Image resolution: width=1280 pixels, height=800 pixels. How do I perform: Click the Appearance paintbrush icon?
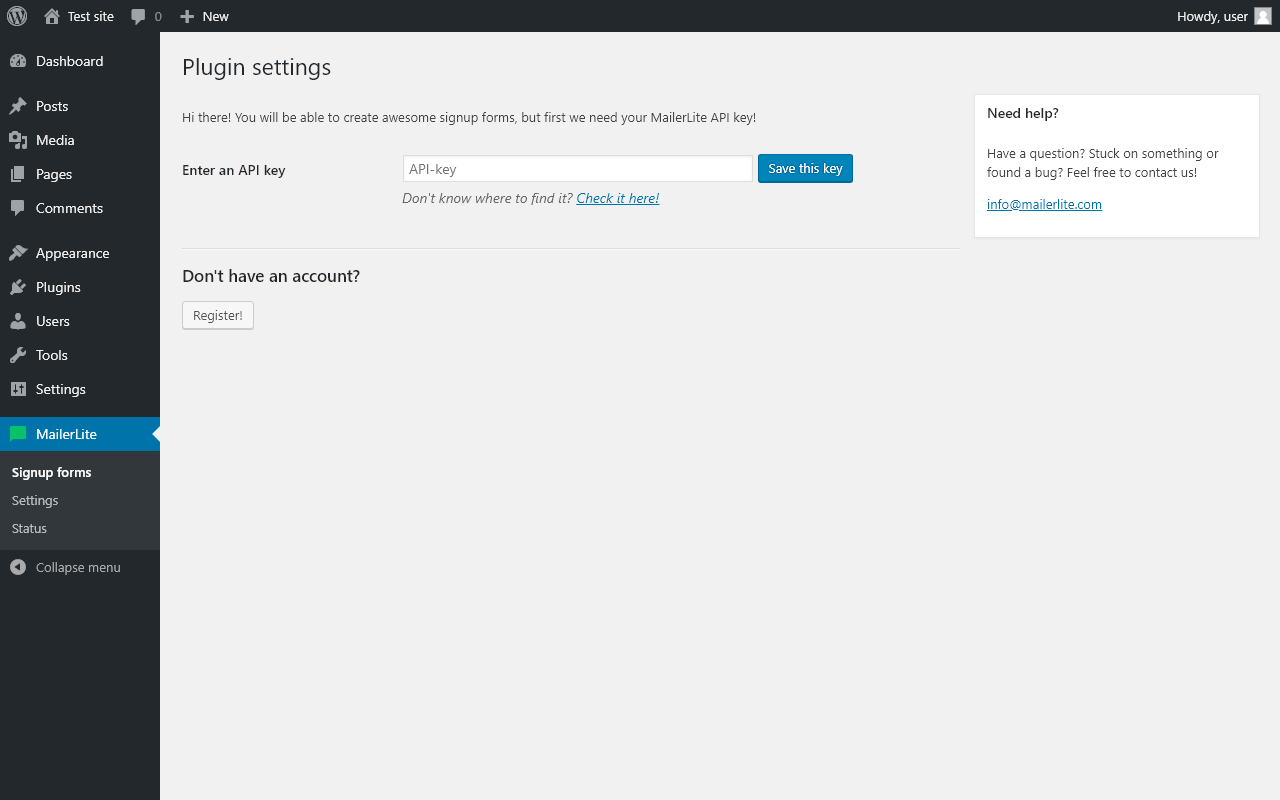point(18,253)
